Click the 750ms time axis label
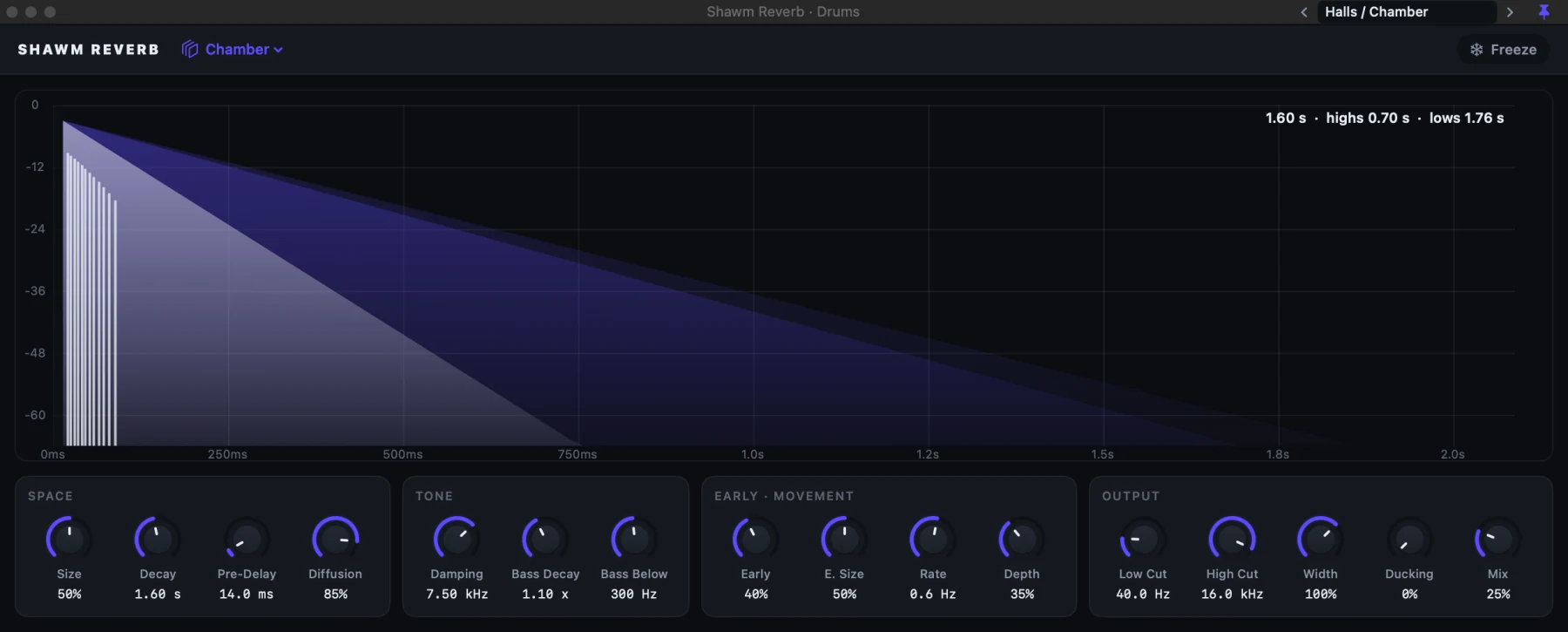The height and width of the screenshot is (632, 1568). [x=577, y=454]
